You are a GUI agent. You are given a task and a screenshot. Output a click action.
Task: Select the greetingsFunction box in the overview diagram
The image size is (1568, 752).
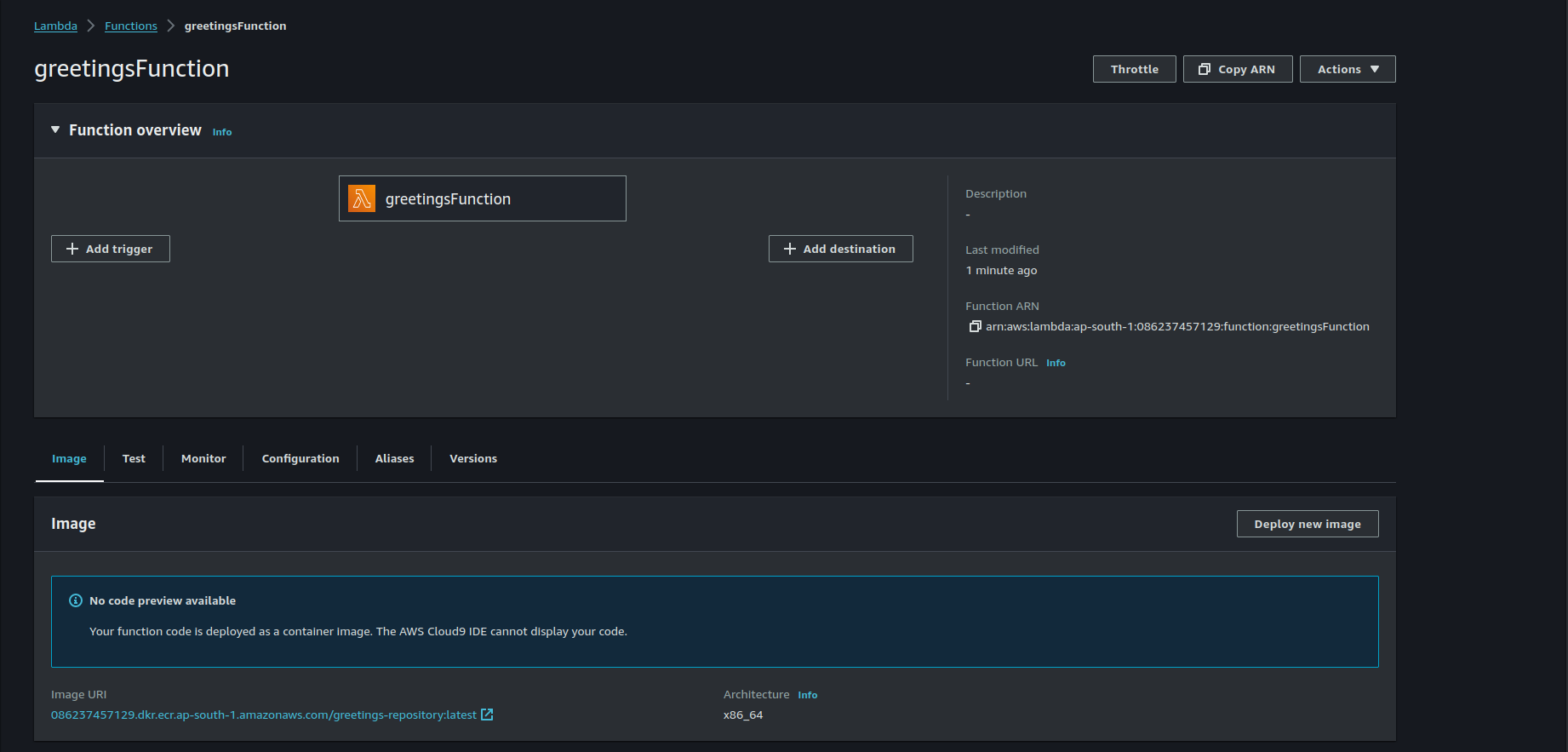click(483, 198)
